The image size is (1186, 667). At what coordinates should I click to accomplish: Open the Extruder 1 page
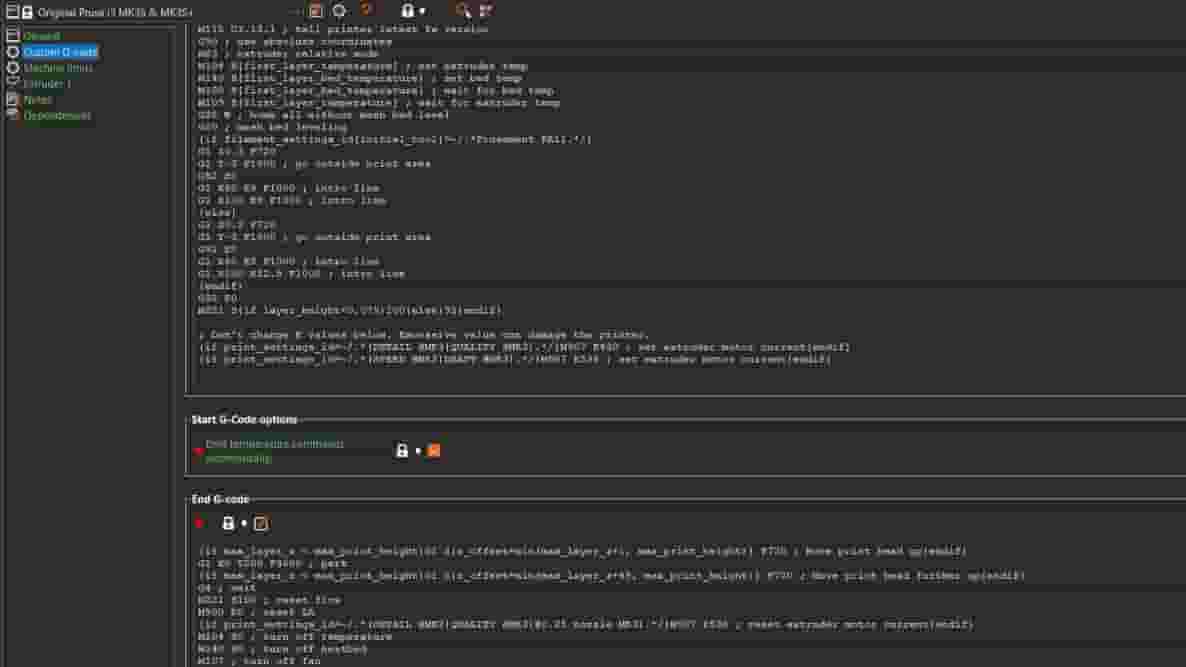pyautogui.click(x=47, y=84)
